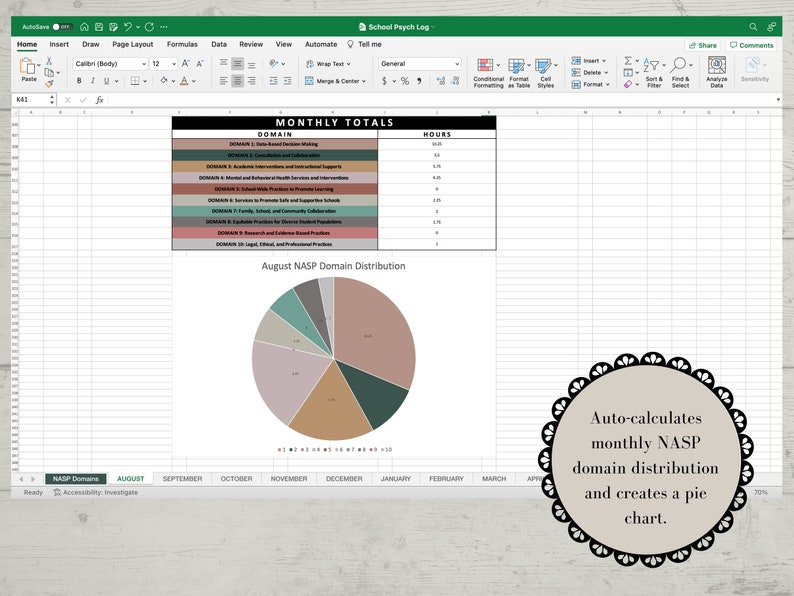Toggle Italic formatting
The width and height of the screenshot is (794, 596).
coord(93,81)
